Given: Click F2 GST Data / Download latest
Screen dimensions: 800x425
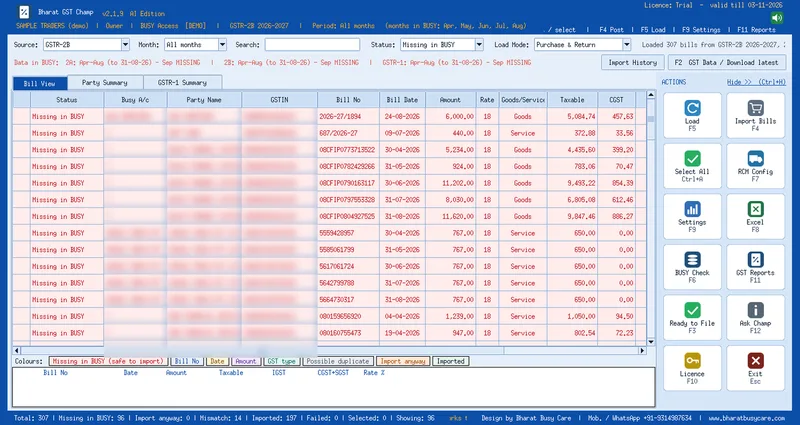Looking at the screenshot, I should tap(727, 62).
